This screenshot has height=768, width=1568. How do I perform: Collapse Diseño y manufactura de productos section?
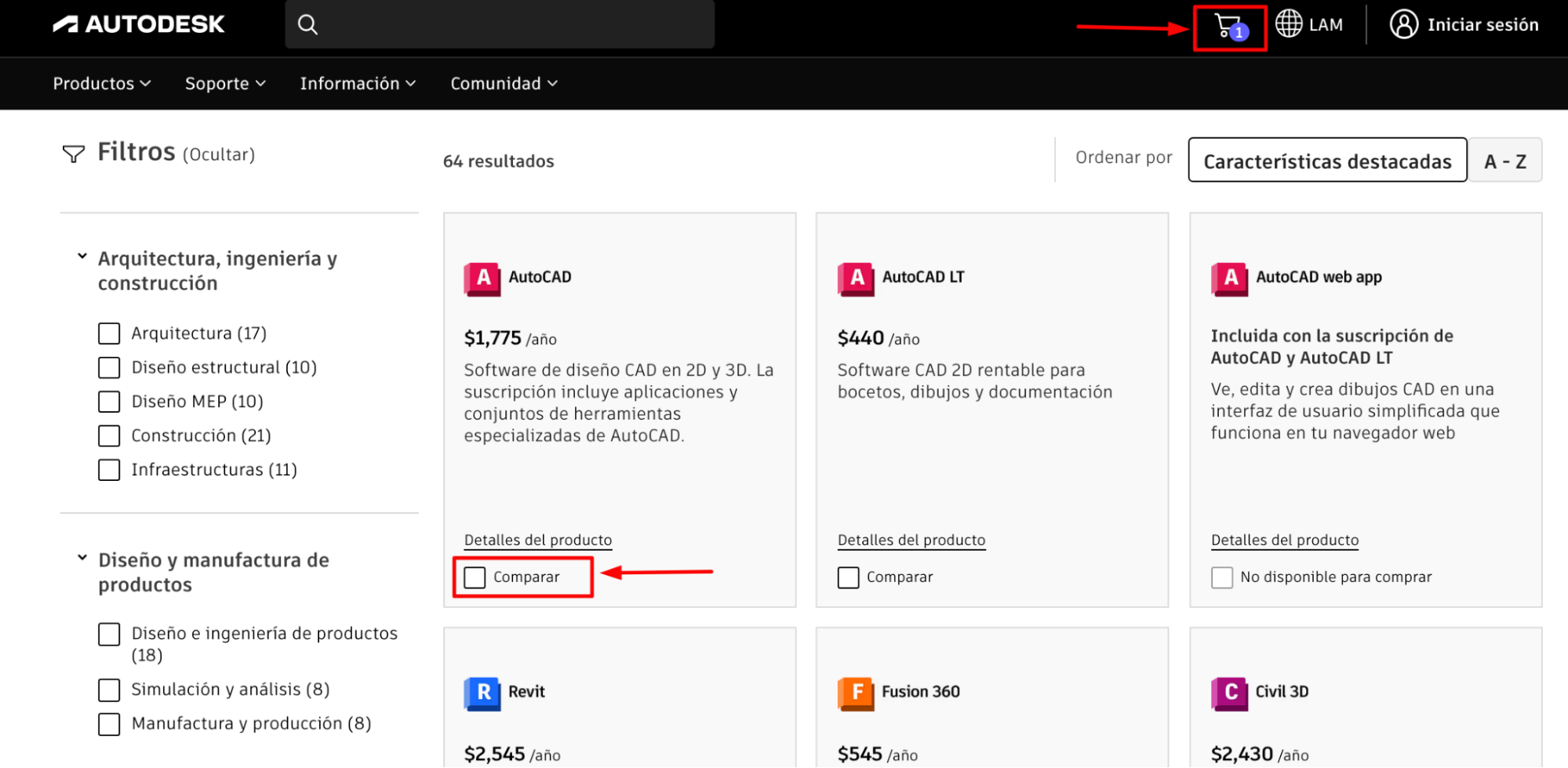click(82, 558)
